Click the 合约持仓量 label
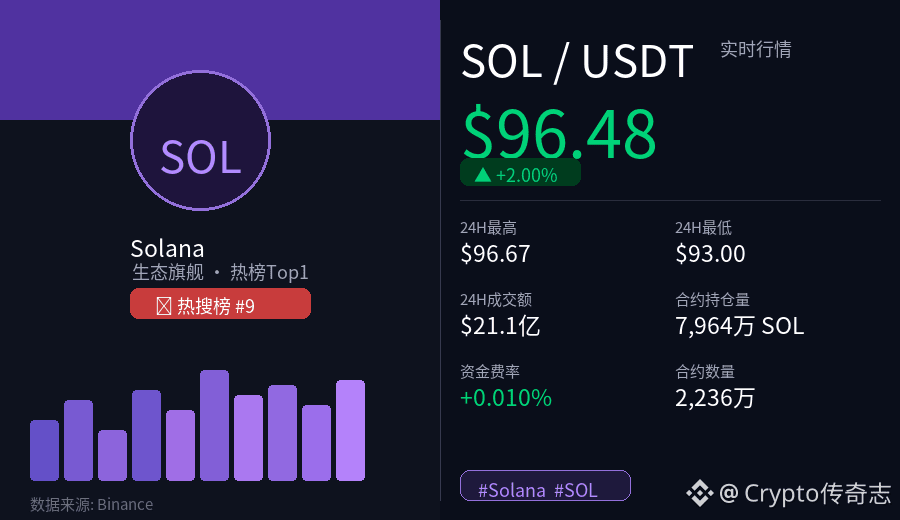Image resolution: width=900 pixels, height=520 pixels. click(712, 300)
